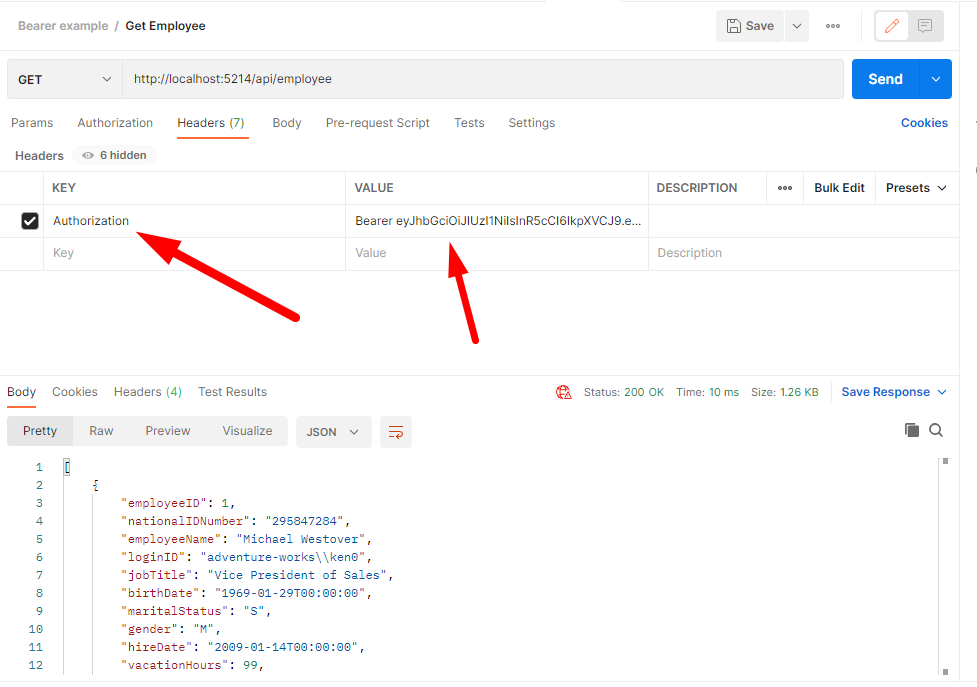Image resolution: width=977 pixels, height=687 pixels.
Task: Click the red globe network icon
Action: click(x=564, y=392)
